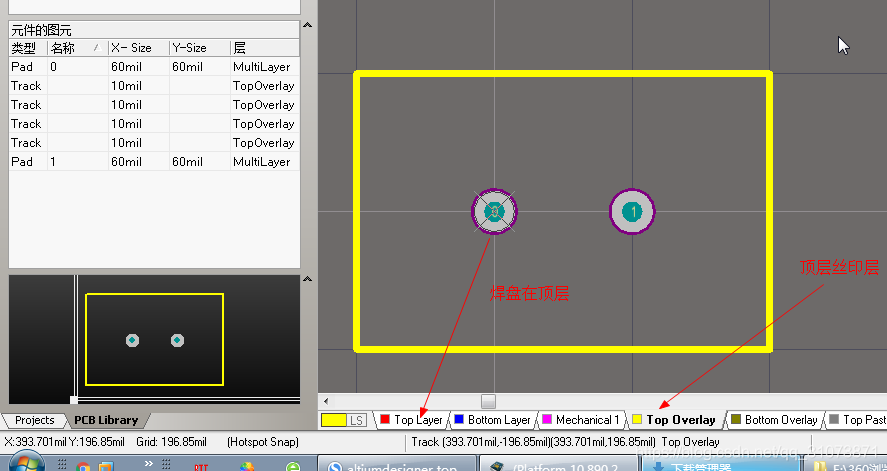
Task: Open the Windows Start menu
Action: [x=23, y=463]
